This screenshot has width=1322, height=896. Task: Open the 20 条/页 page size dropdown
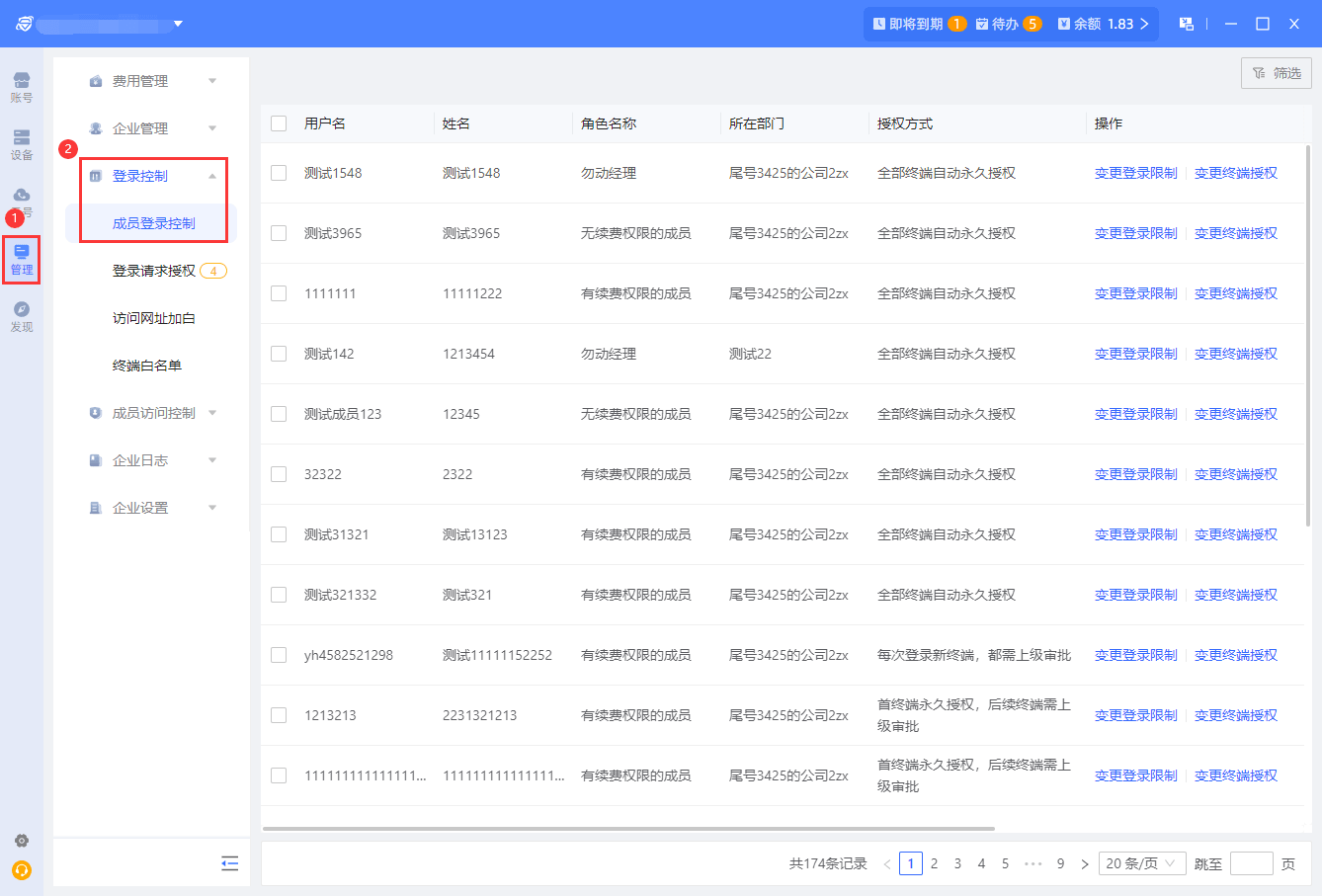coord(1141,863)
